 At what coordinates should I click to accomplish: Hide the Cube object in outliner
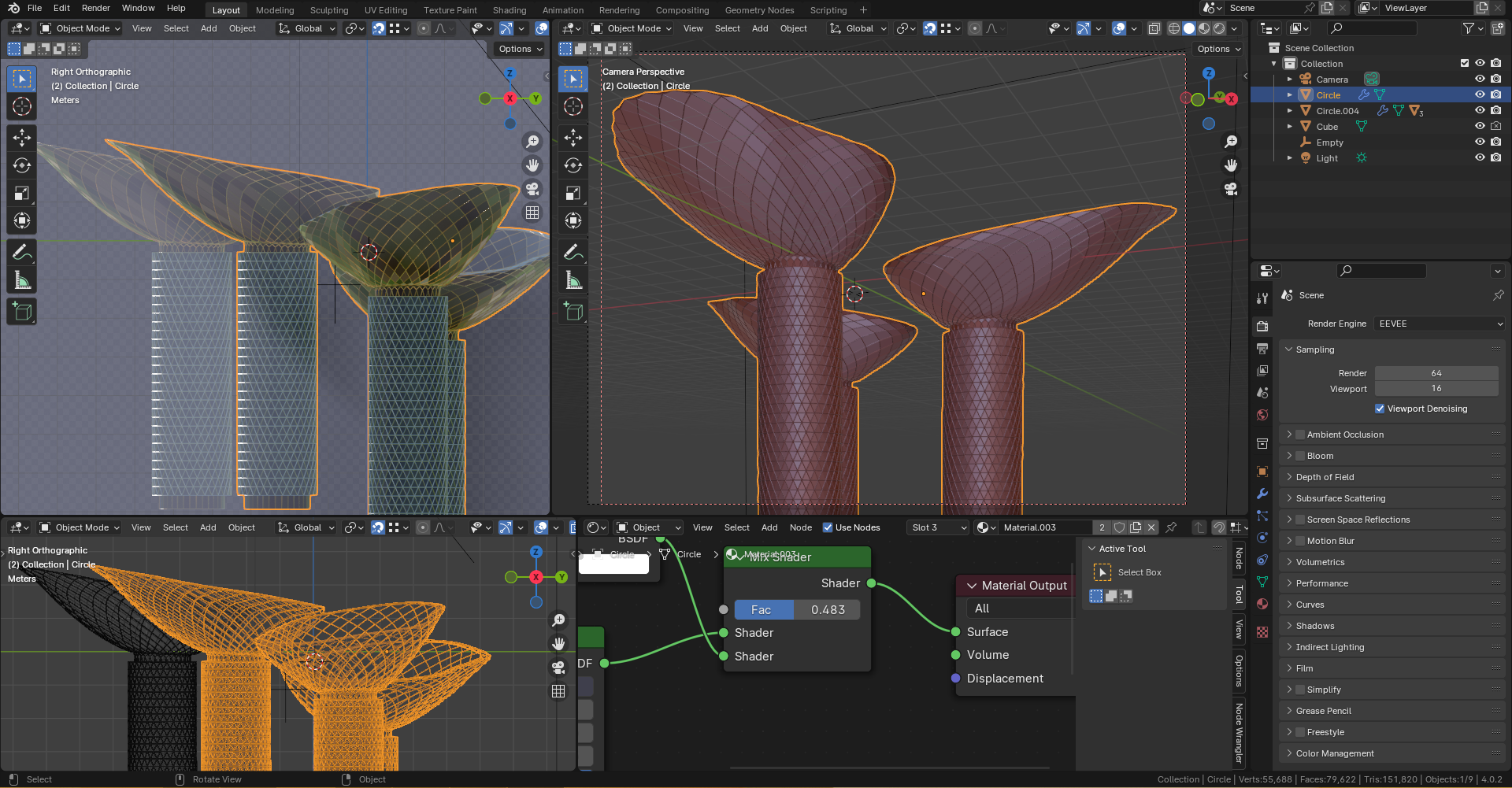pyautogui.click(x=1480, y=127)
